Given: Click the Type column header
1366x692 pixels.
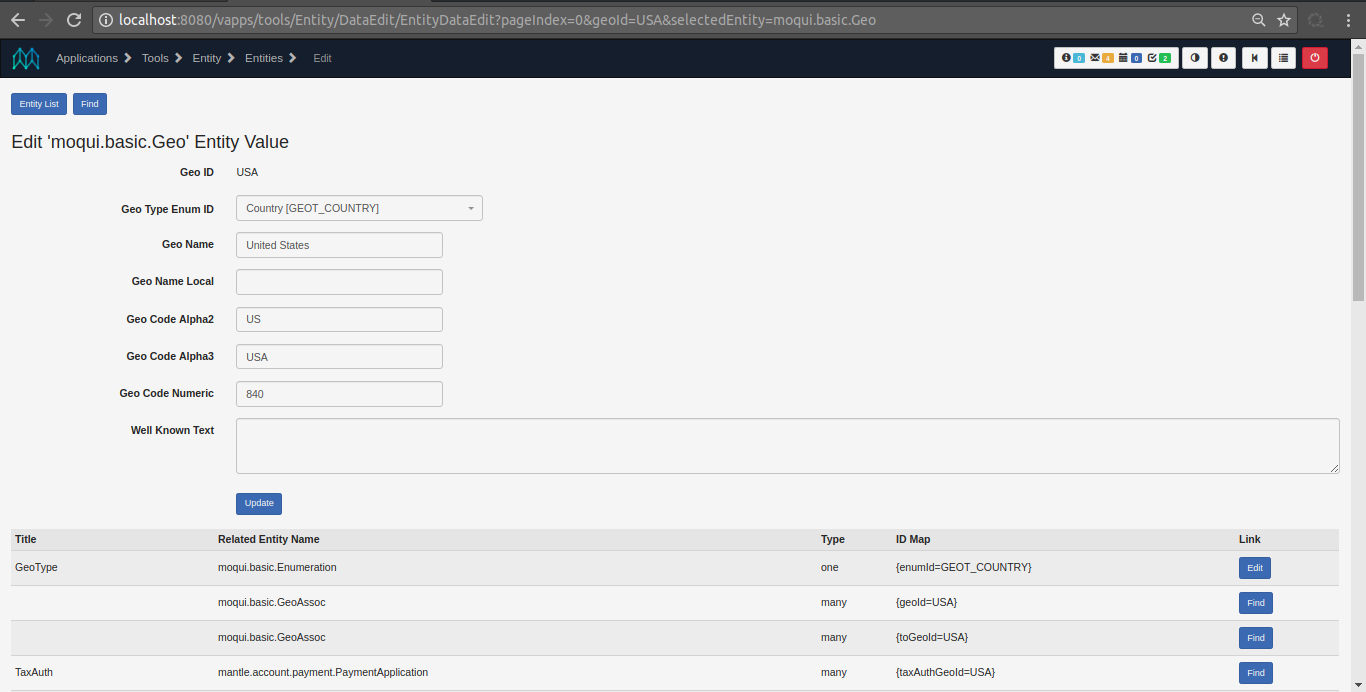Looking at the screenshot, I should click(833, 539).
